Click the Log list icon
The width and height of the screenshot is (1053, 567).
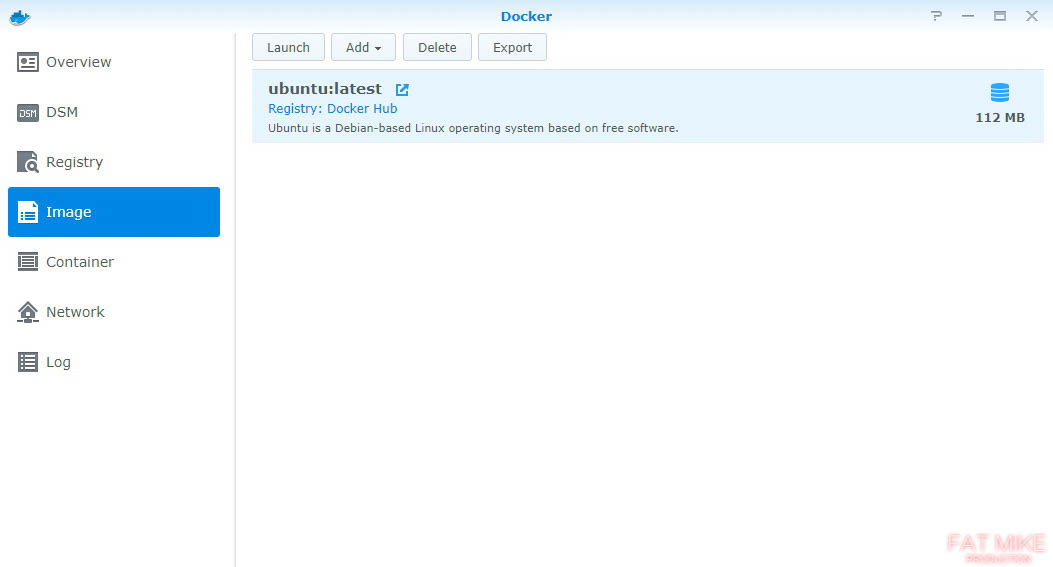tap(28, 362)
